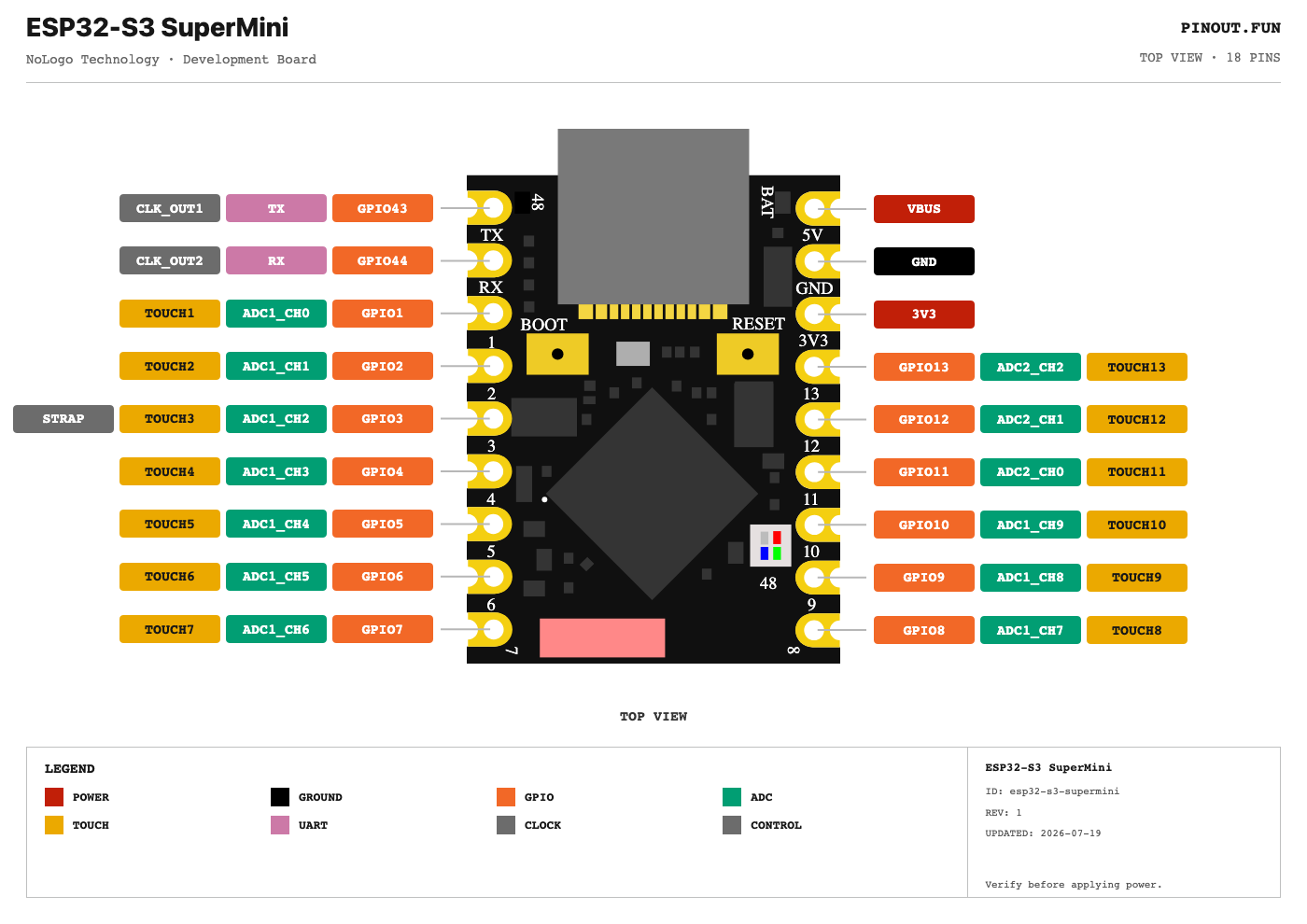The width and height of the screenshot is (1307, 924).
Task: Choose the GPIO7 label
Action: [383, 629]
